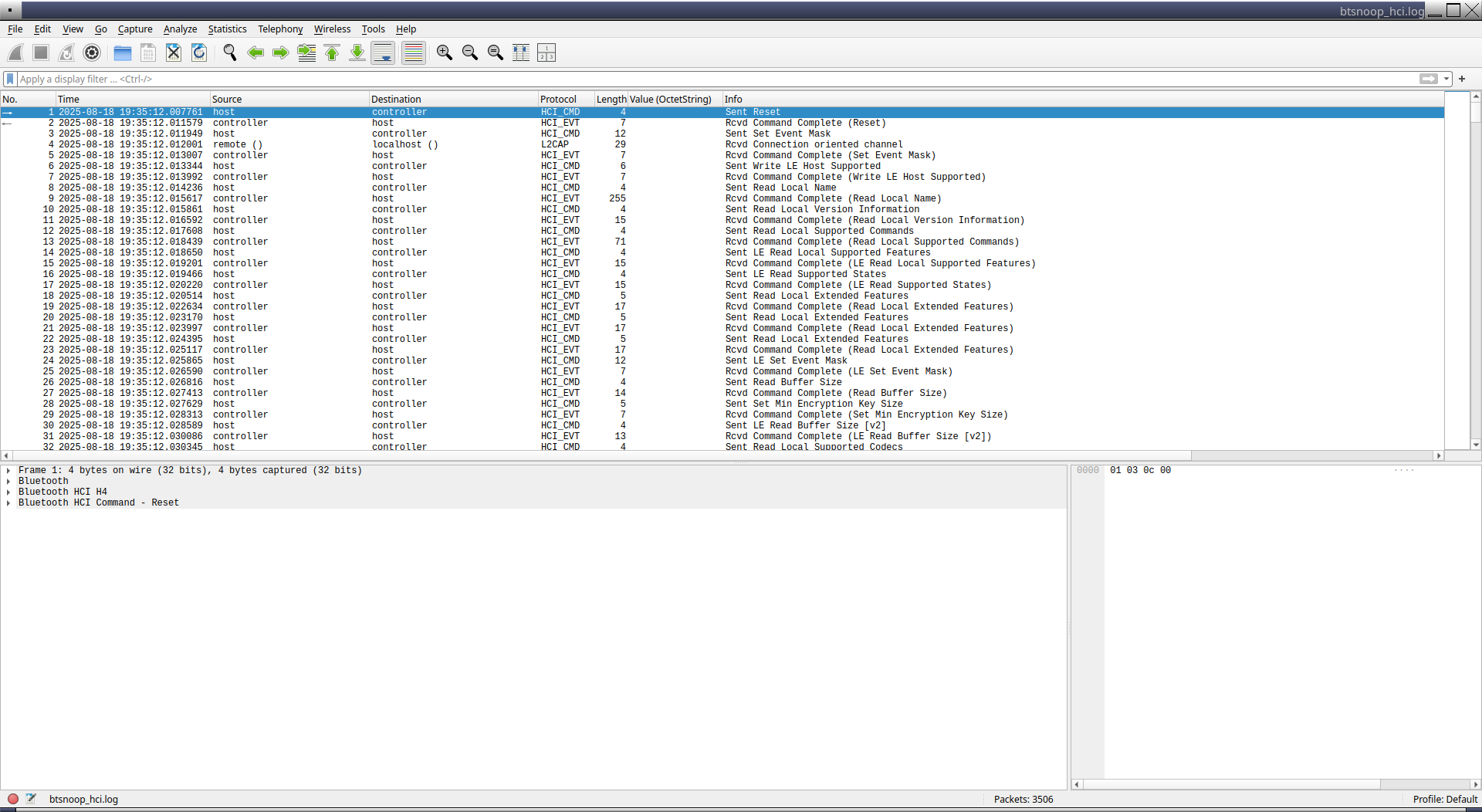Toggle auto-scroll during live capture

[383, 52]
